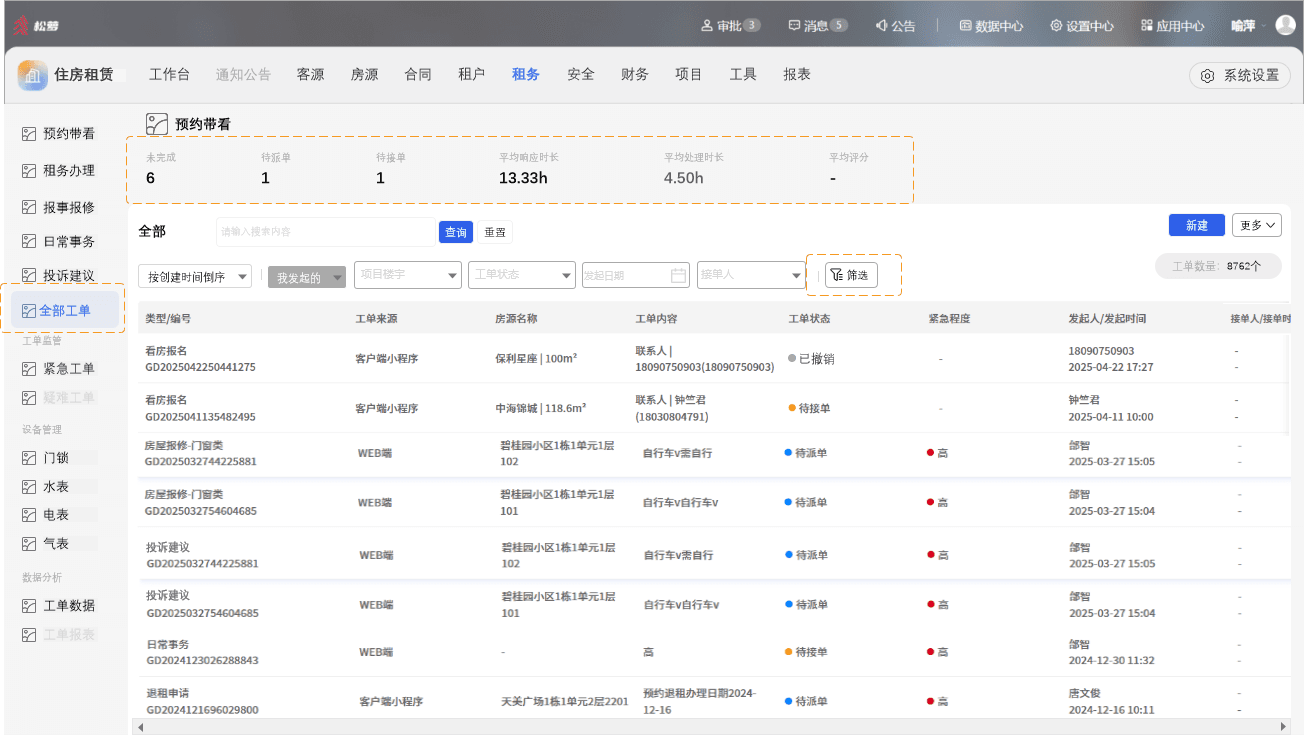Viewport: 1304px width, 735px height.
Task: Open the 更多 dropdown button
Action: [x=1257, y=225]
